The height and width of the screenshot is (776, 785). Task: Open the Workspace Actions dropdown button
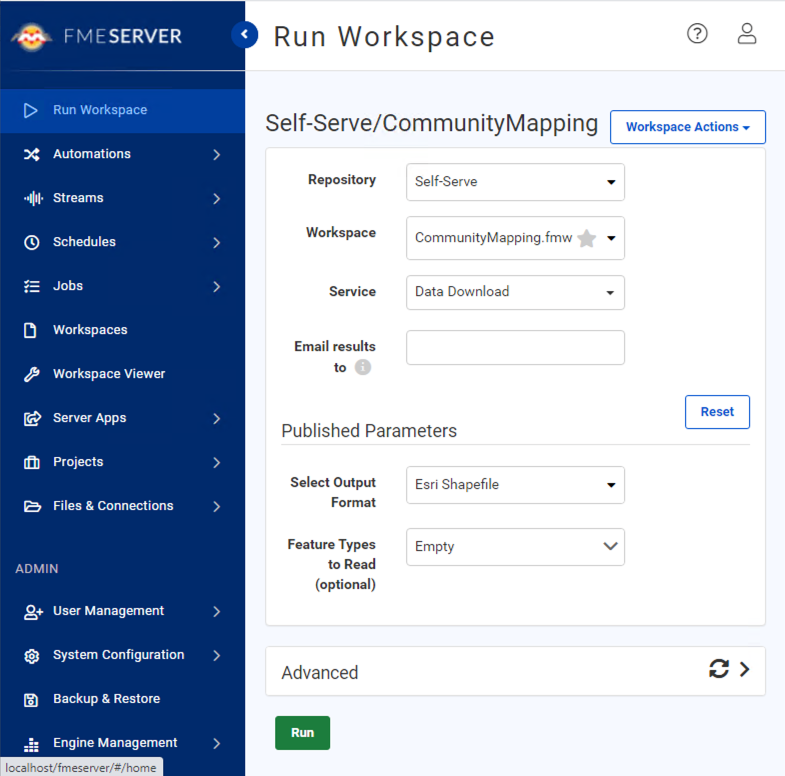tap(687, 127)
